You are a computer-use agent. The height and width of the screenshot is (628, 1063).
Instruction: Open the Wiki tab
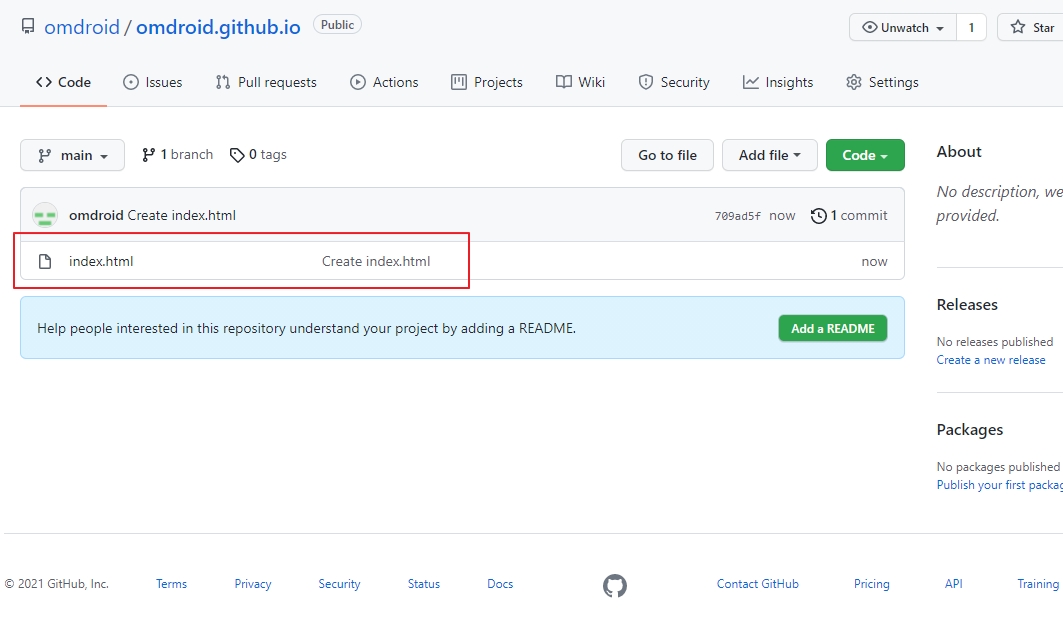tap(580, 82)
